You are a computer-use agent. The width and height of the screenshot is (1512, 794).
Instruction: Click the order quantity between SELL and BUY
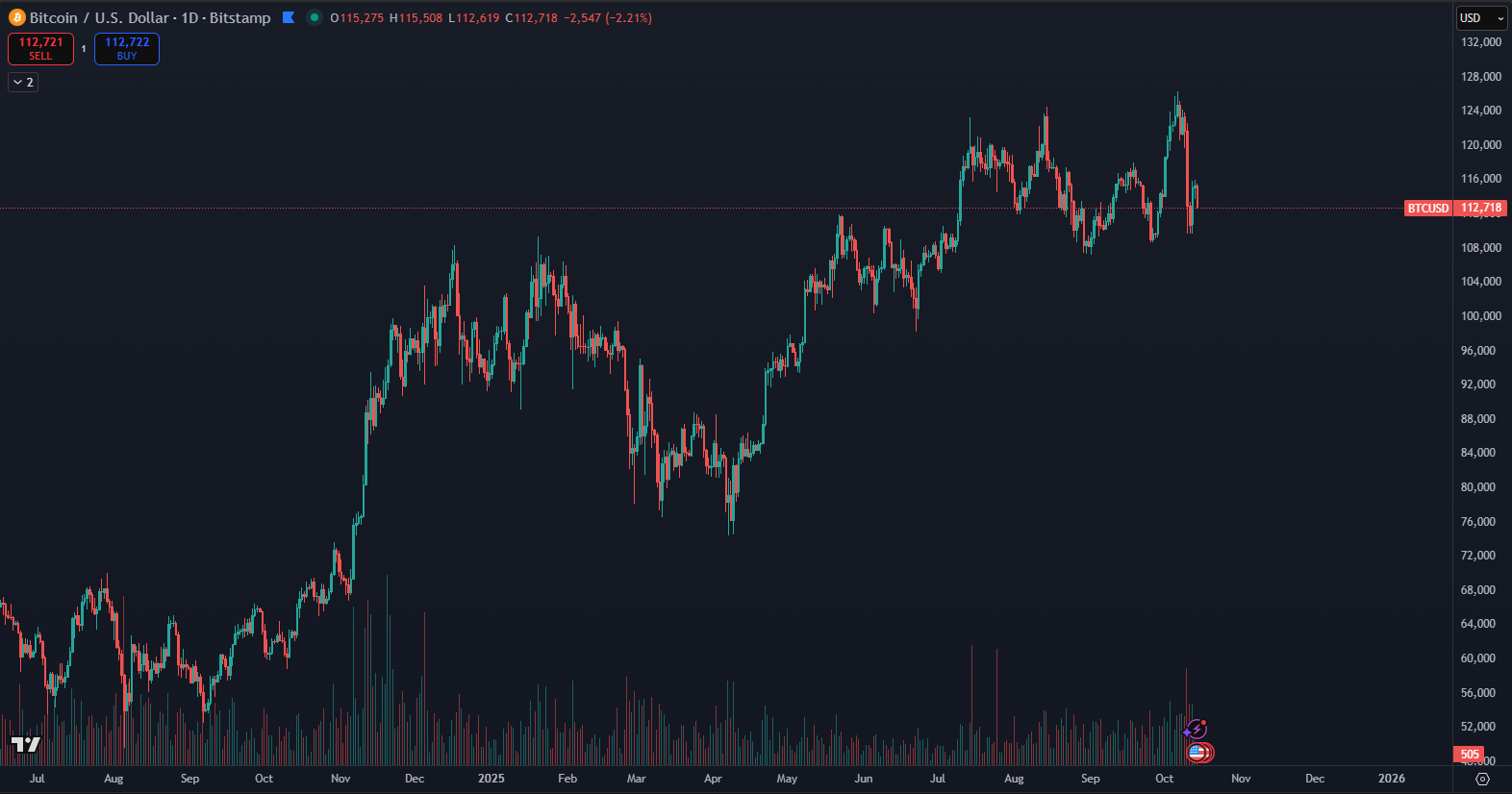[84, 49]
